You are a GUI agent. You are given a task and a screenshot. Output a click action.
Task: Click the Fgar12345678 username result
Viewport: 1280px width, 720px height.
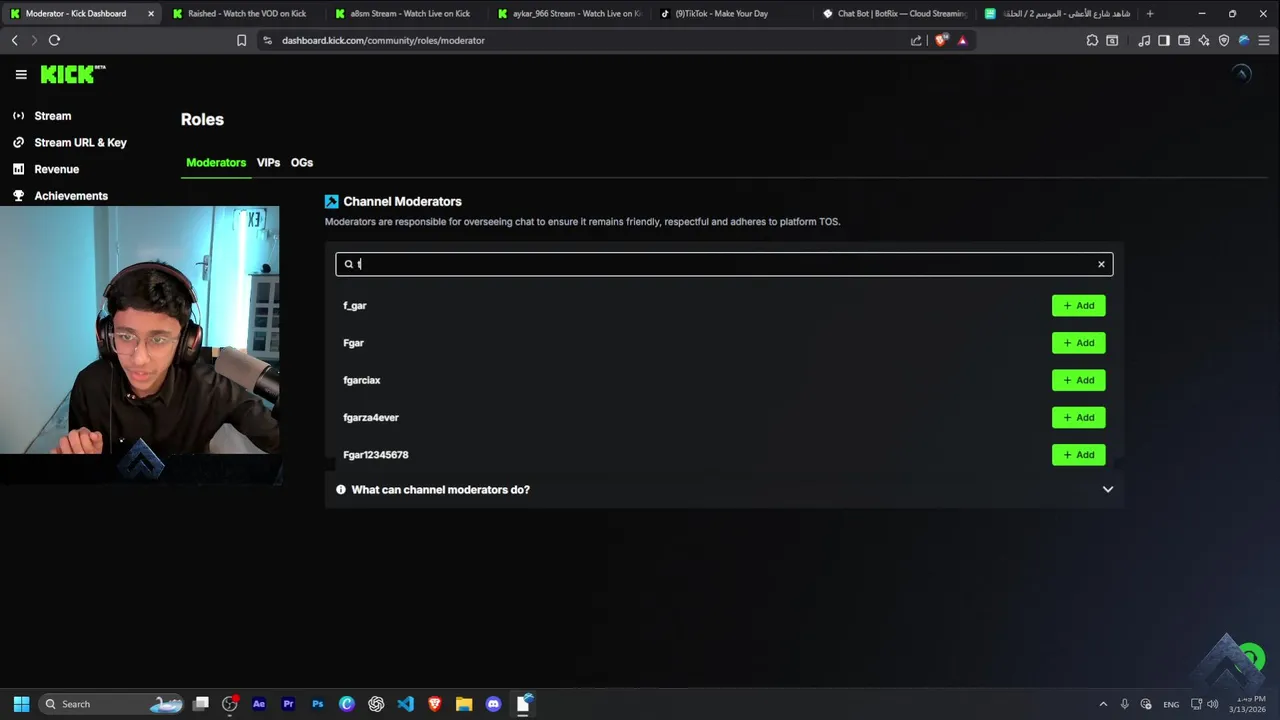tap(376, 455)
